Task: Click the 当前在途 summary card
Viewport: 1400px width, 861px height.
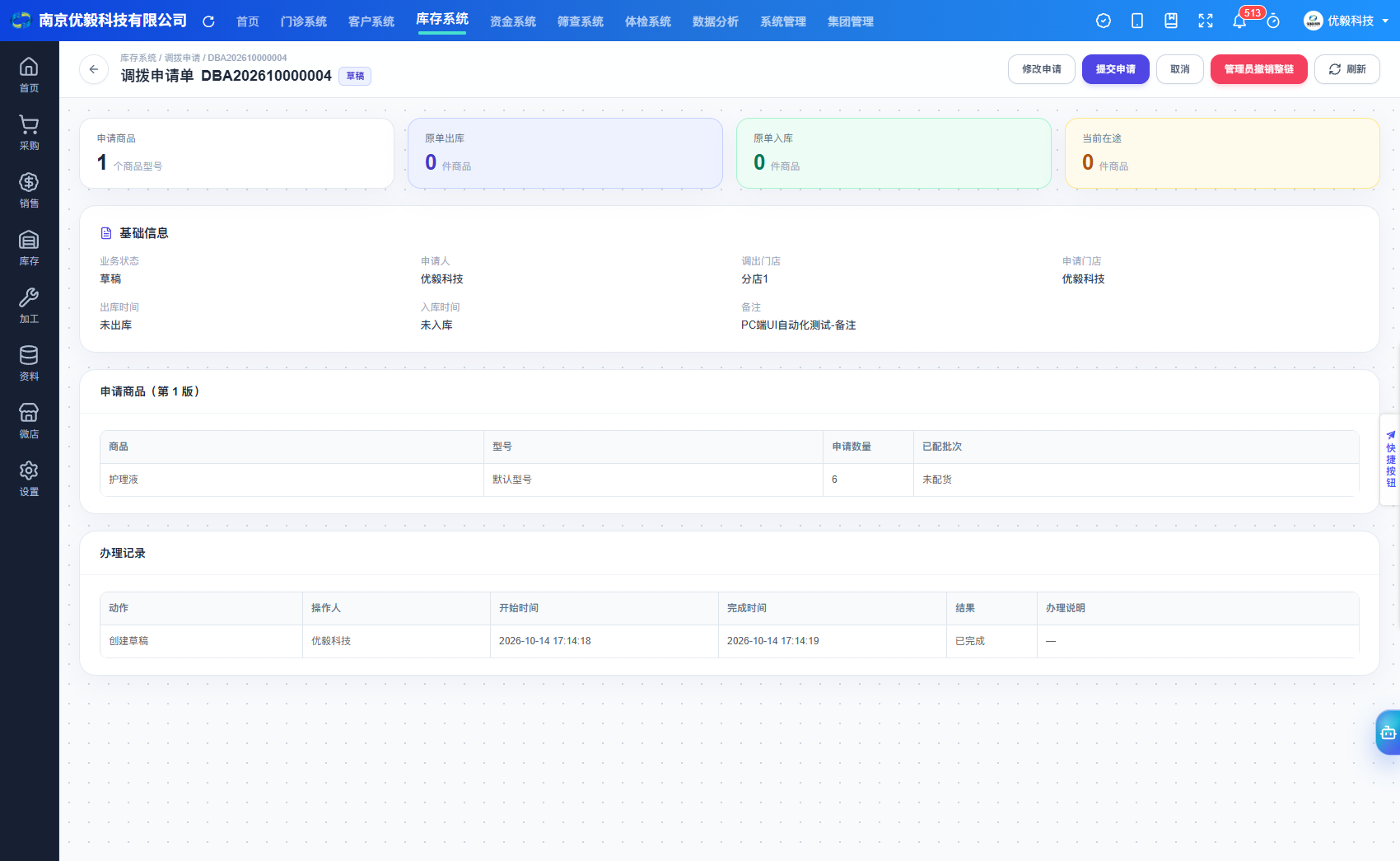Action: pos(1222,153)
